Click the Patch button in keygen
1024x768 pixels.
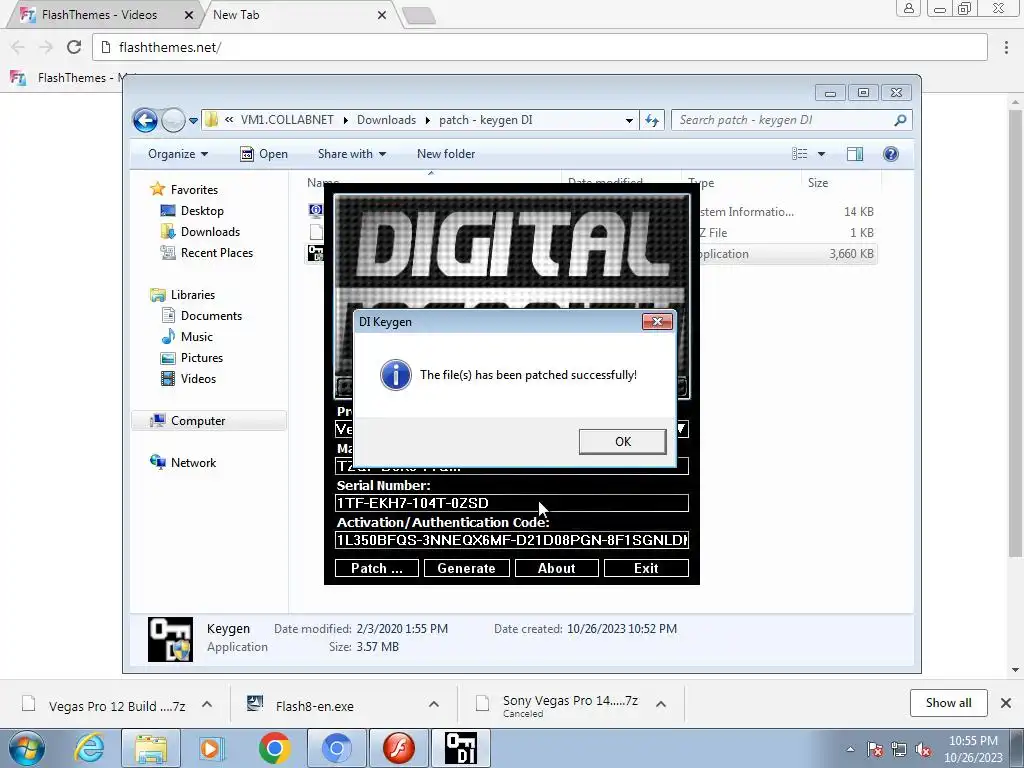(377, 568)
